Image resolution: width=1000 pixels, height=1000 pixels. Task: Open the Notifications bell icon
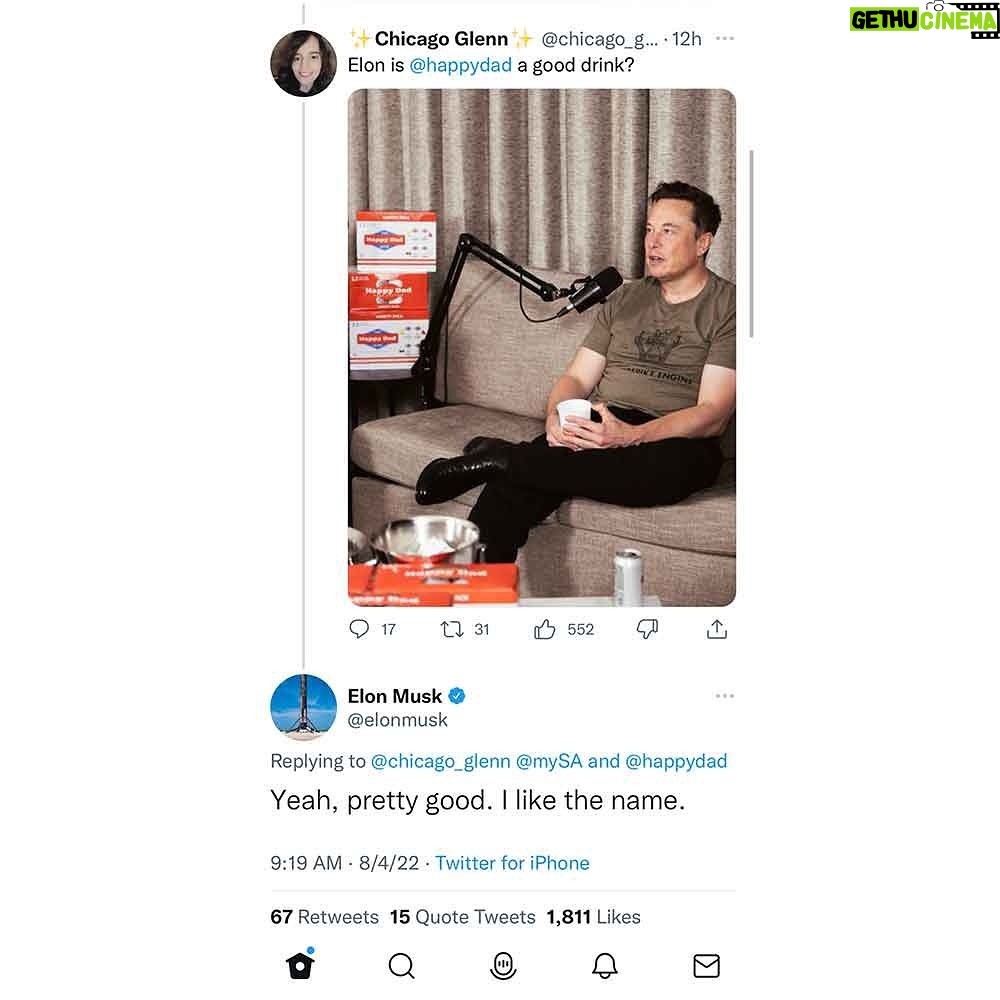pyautogui.click(x=605, y=966)
